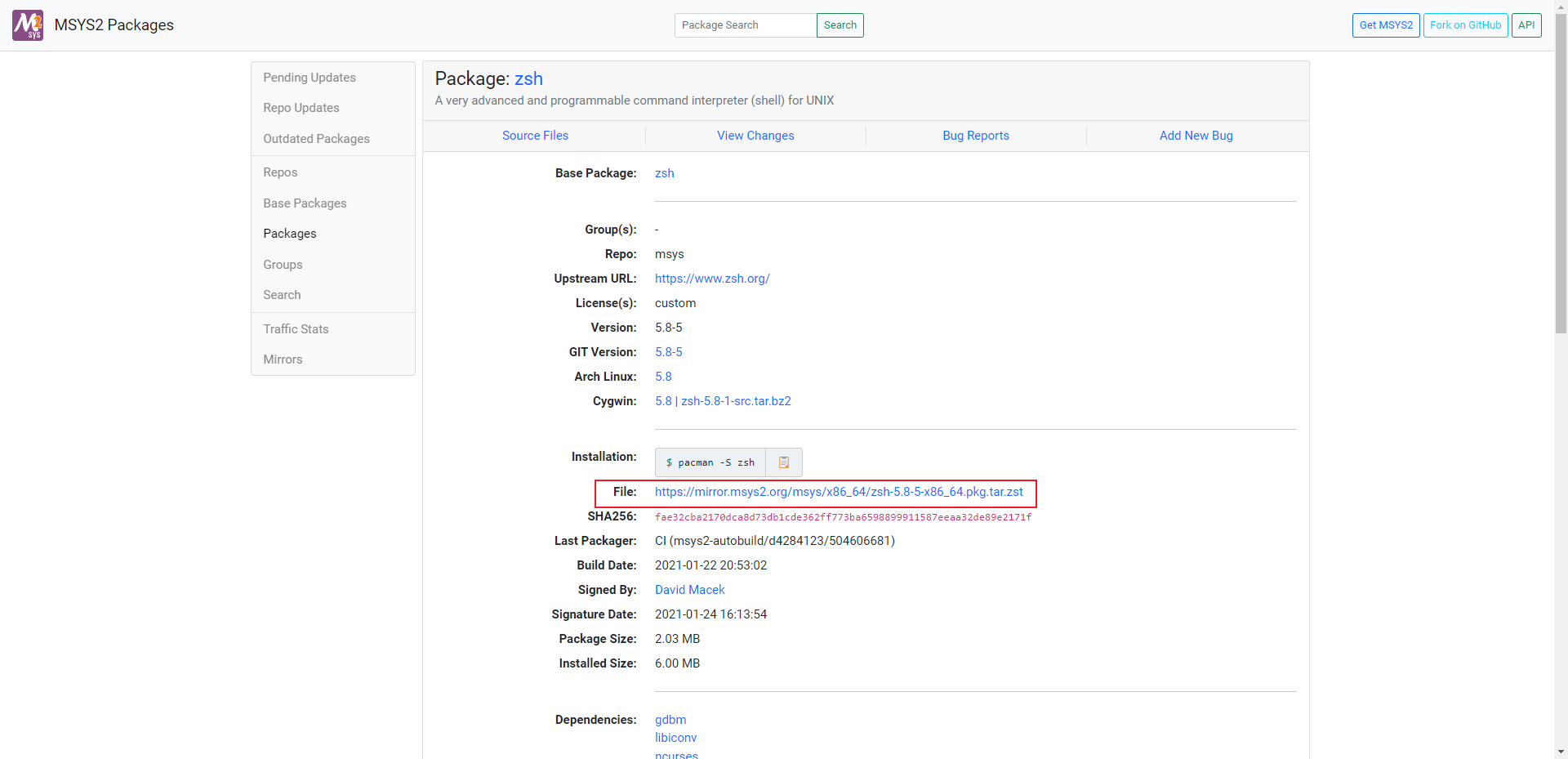Select Packages in sidebar
1568x759 pixels.
pos(290,234)
